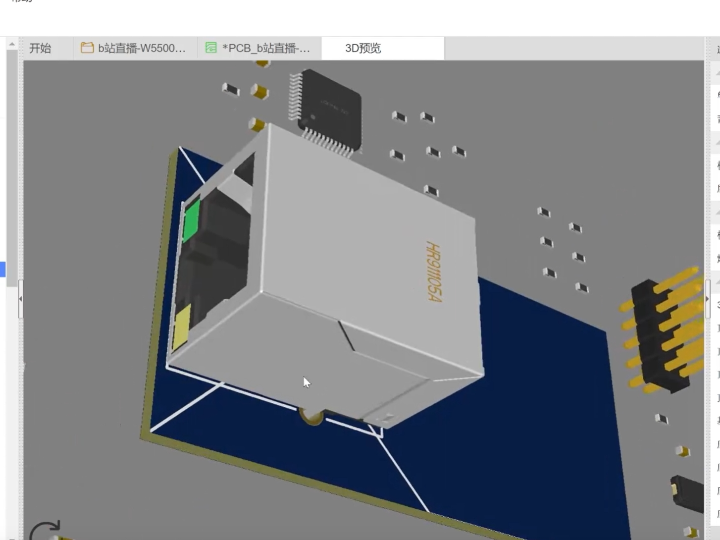Select the blue highlighted item in left sidebar

[x=3, y=268]
